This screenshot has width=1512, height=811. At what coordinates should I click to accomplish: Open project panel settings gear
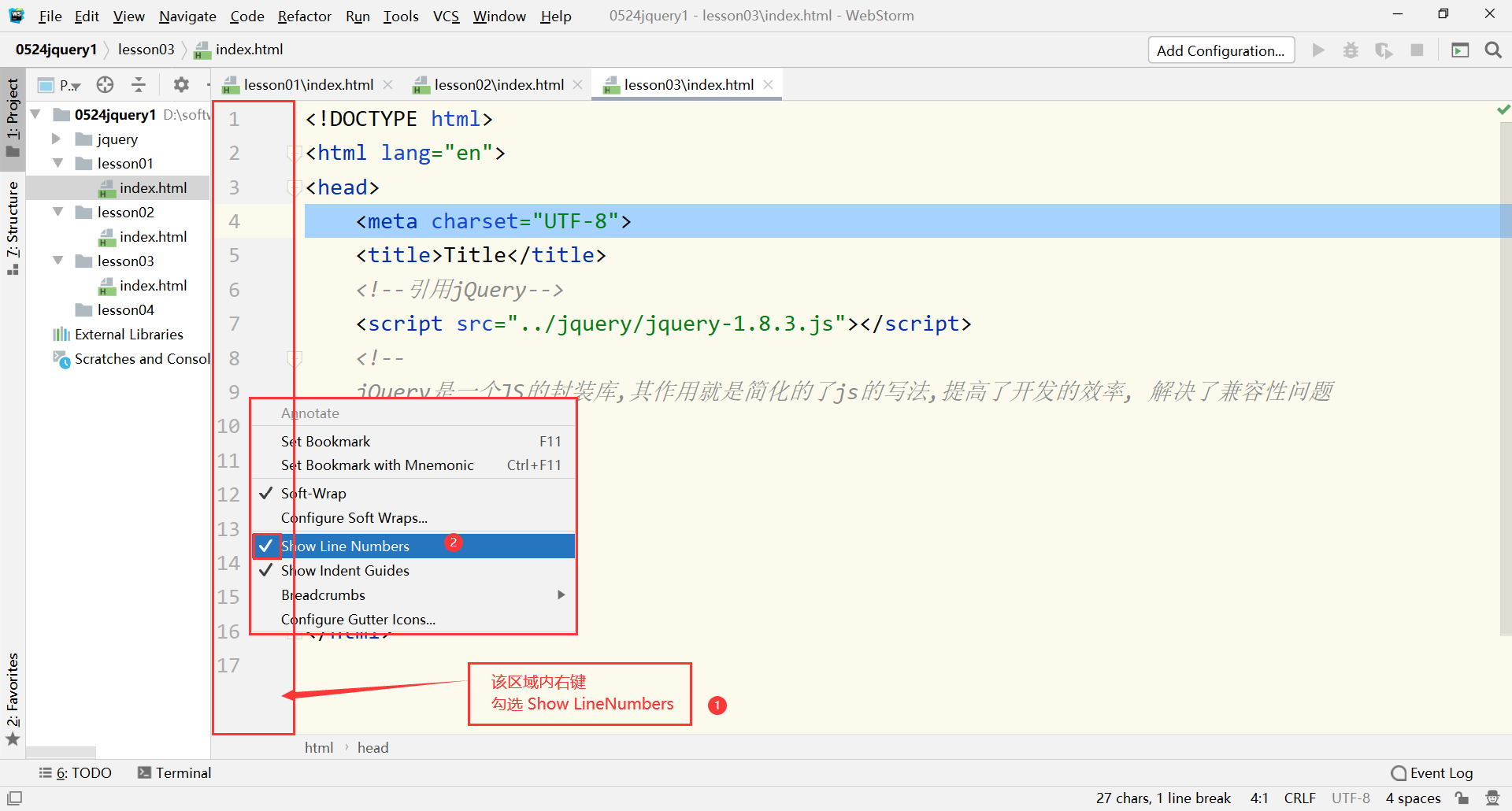pyautogui.click(x=181, y=84)
